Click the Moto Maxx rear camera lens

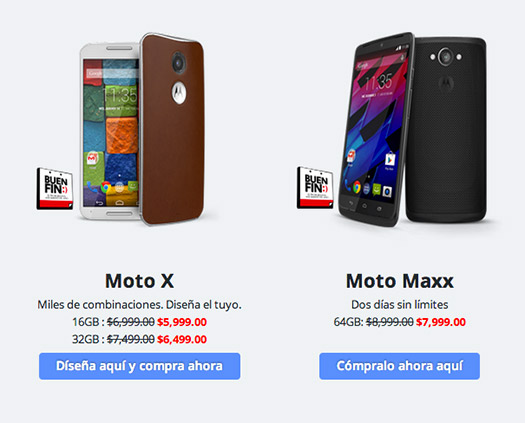point(445,57)
